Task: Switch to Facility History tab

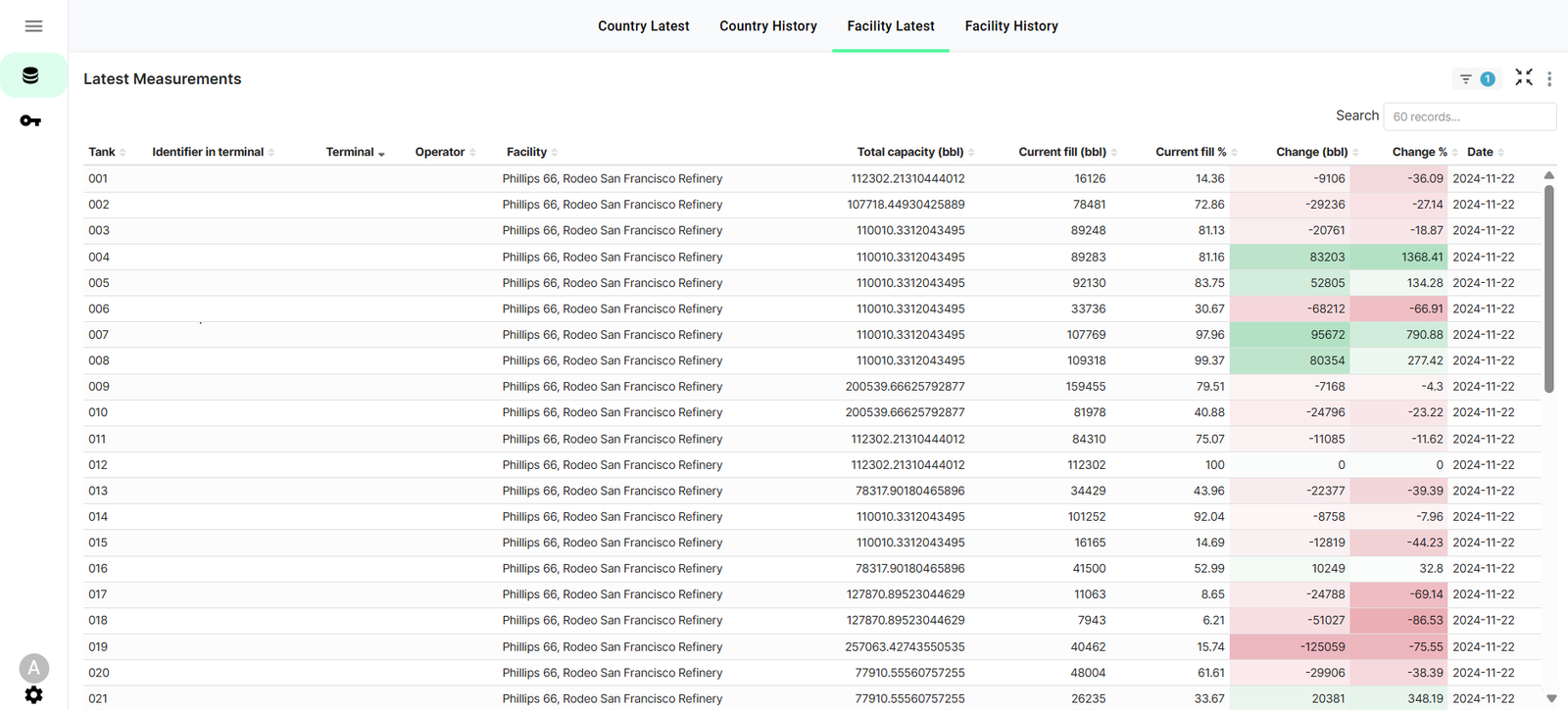Action: tap(1011, 26)
